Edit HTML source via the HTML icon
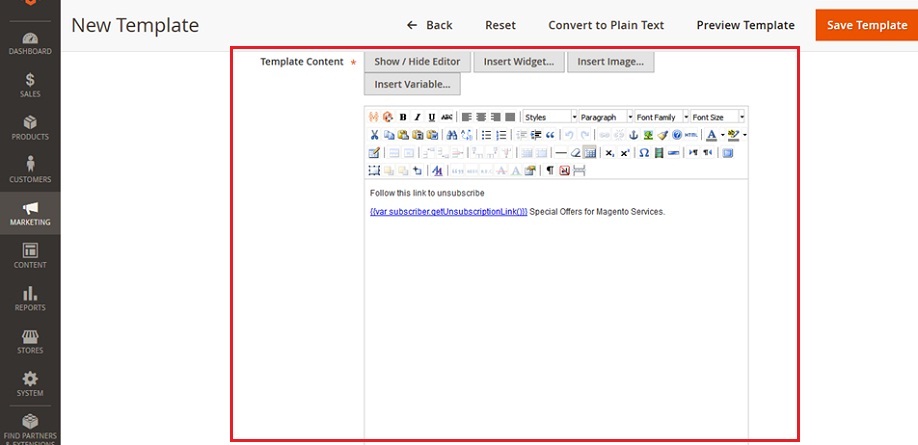918x445 pixels. tap(691, 135)
